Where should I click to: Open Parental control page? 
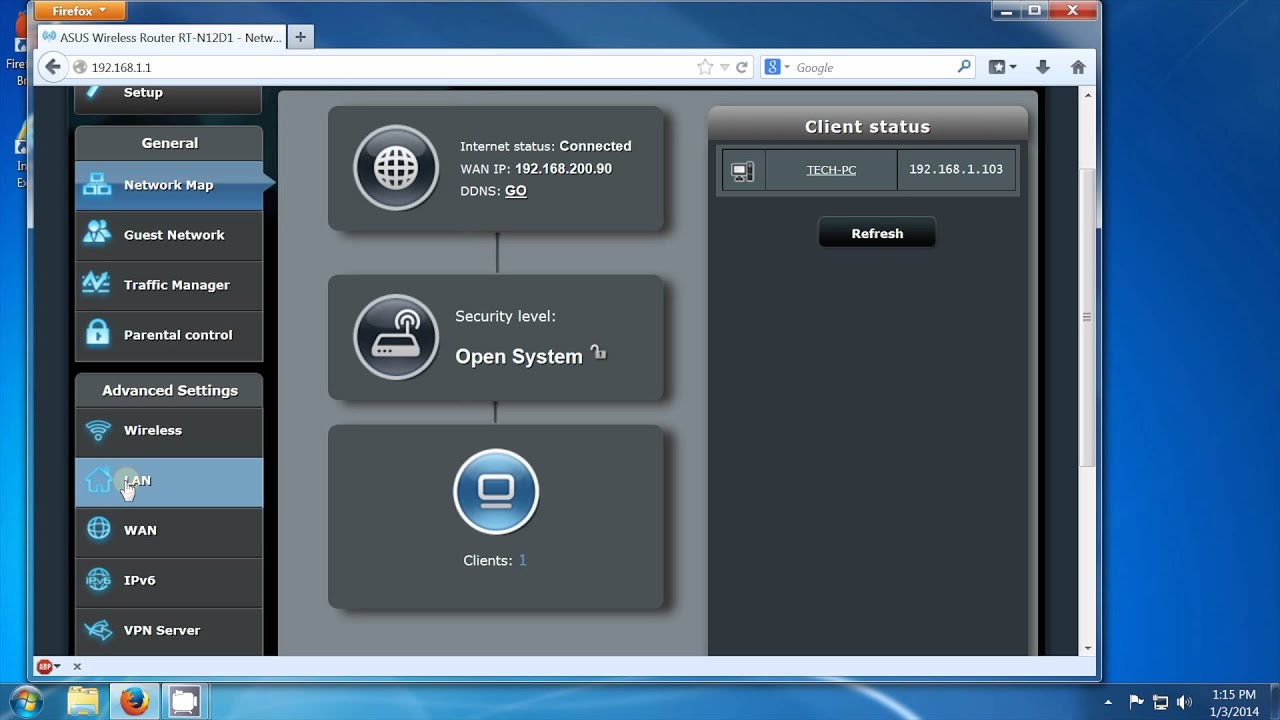pyautogui.click(x=168, y=335)
